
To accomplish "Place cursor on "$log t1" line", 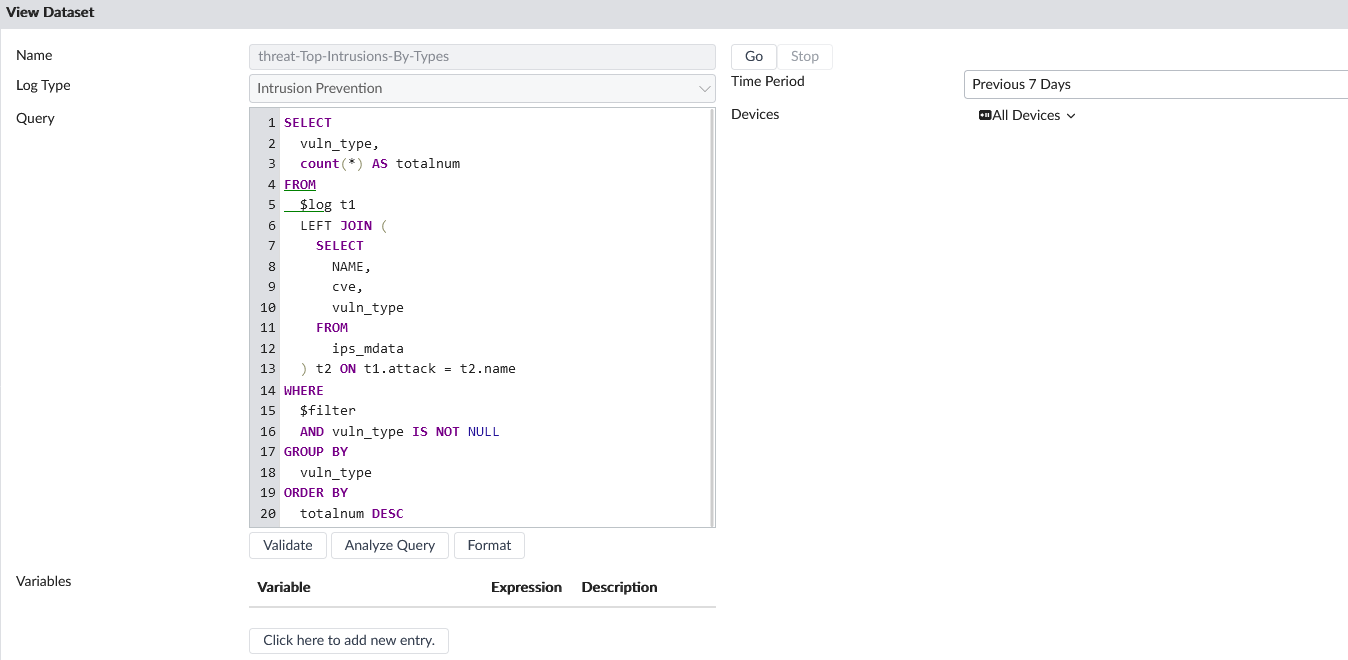I will 327,205.
